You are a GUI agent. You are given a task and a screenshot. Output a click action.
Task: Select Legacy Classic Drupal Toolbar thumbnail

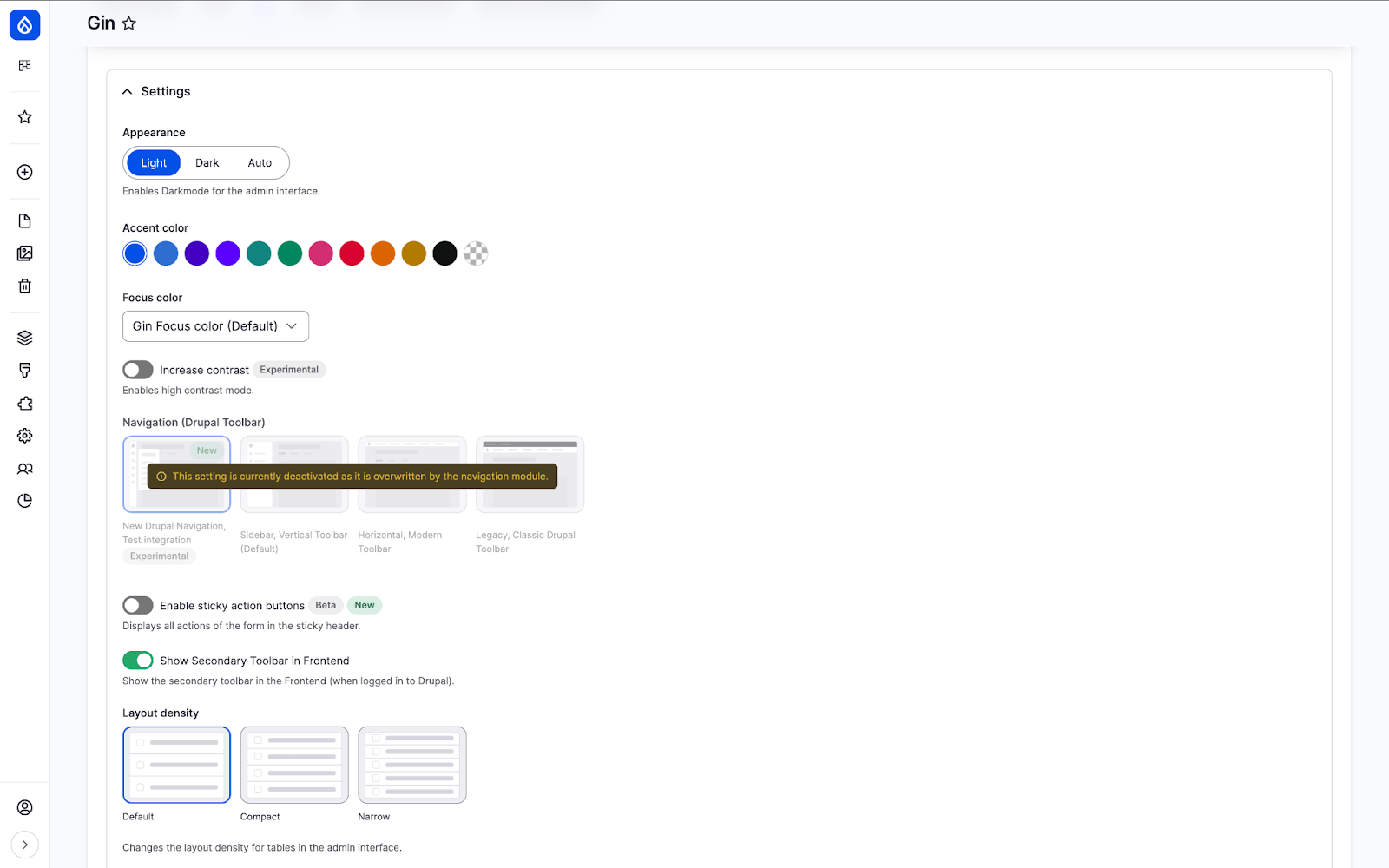tap(530, 474)
